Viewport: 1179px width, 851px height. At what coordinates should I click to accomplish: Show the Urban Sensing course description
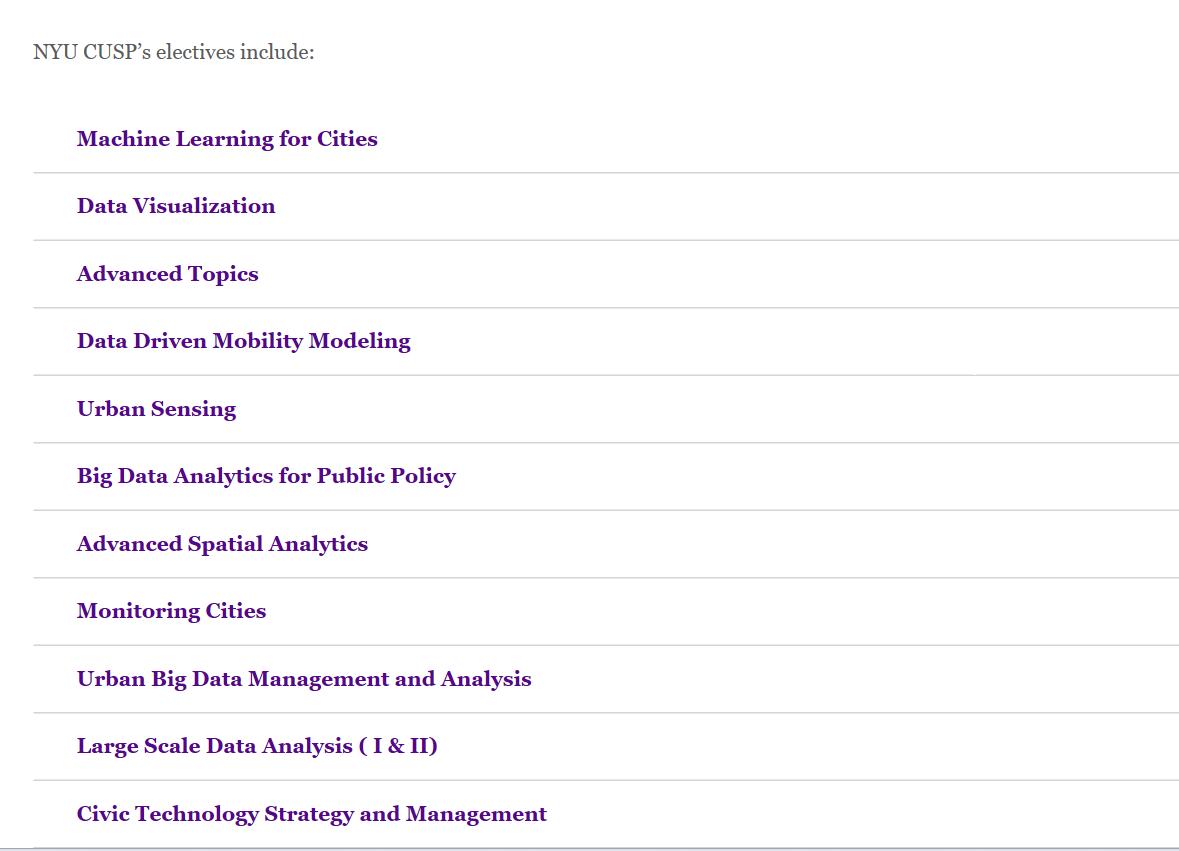(x=156, y=409)
